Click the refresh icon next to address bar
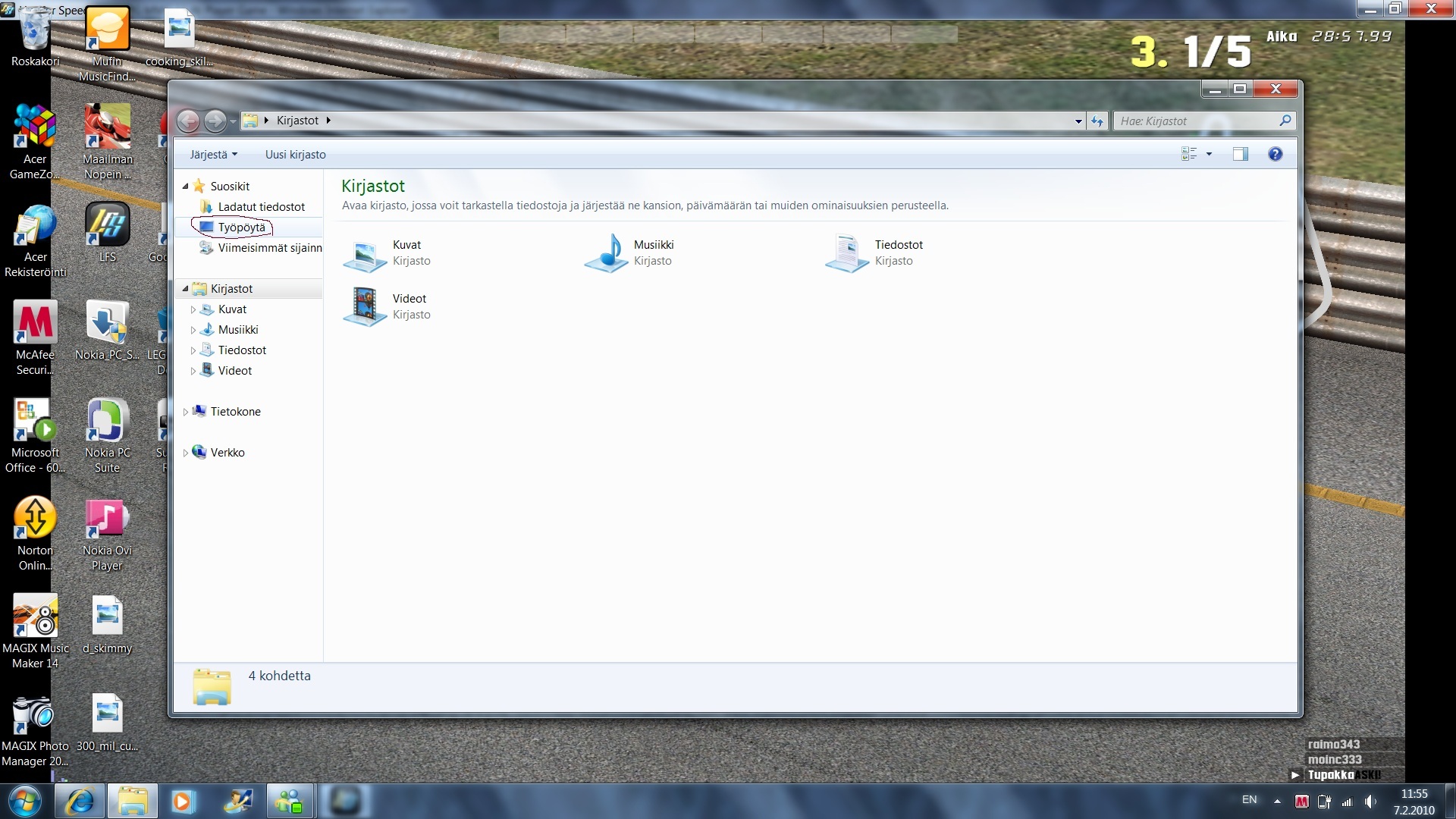Viewport: 1456px width, 819px height. click(x=1097, y=121)
